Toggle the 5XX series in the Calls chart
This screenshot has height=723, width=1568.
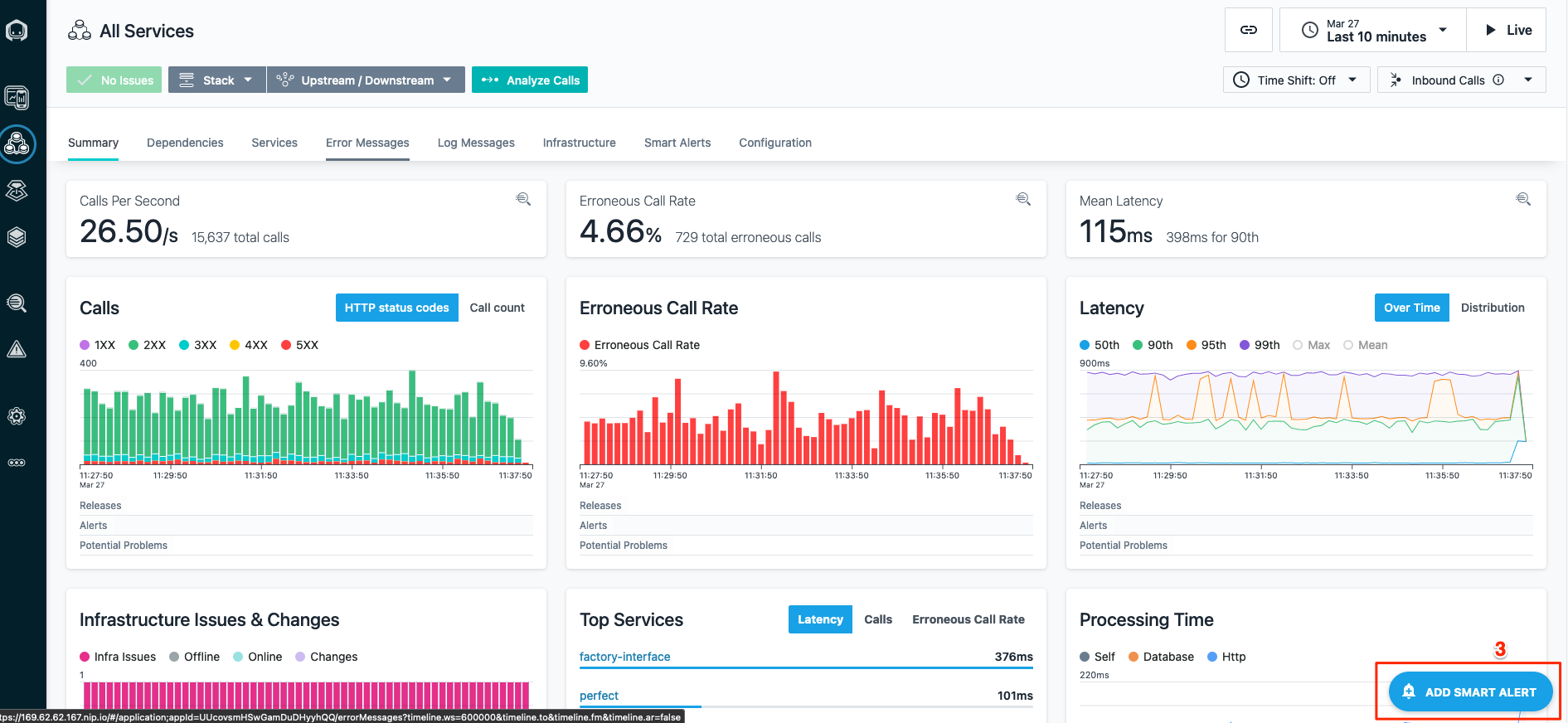pos(300,345)
